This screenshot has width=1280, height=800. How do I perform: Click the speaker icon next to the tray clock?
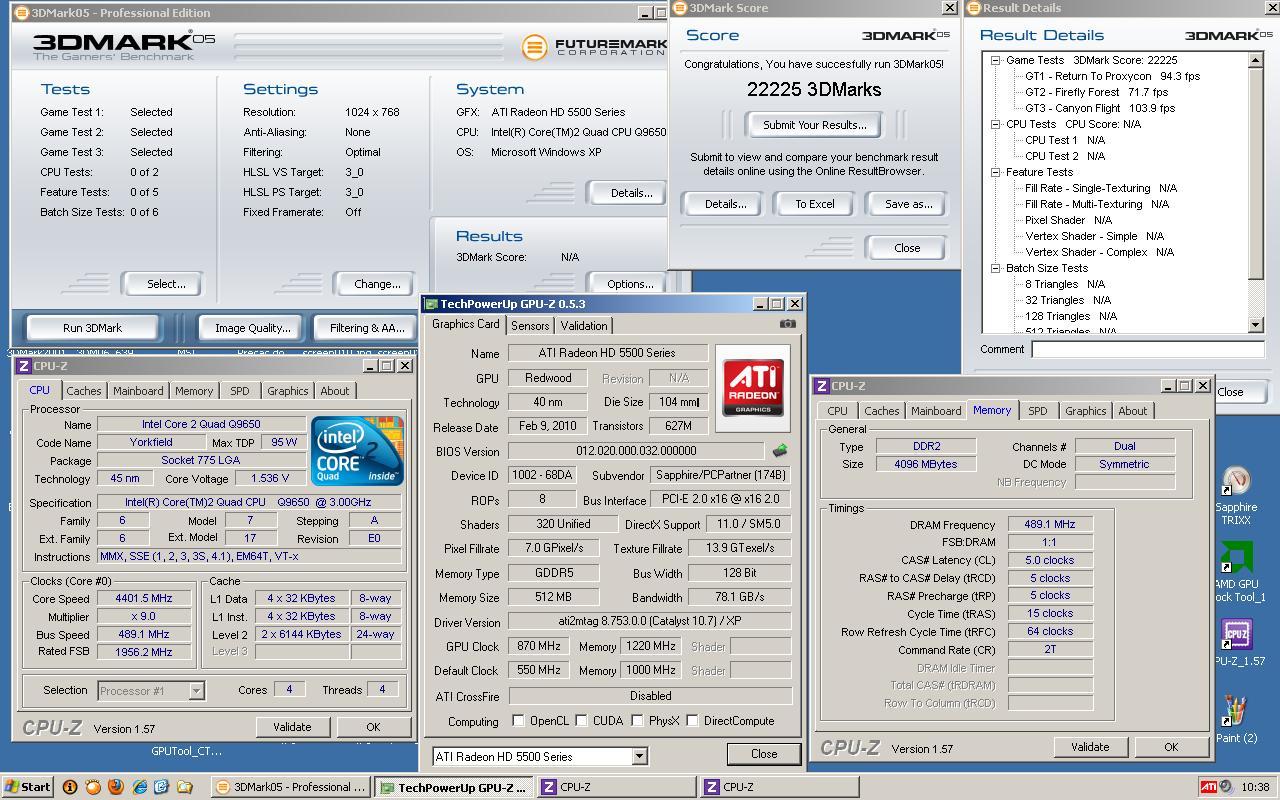1226,787
